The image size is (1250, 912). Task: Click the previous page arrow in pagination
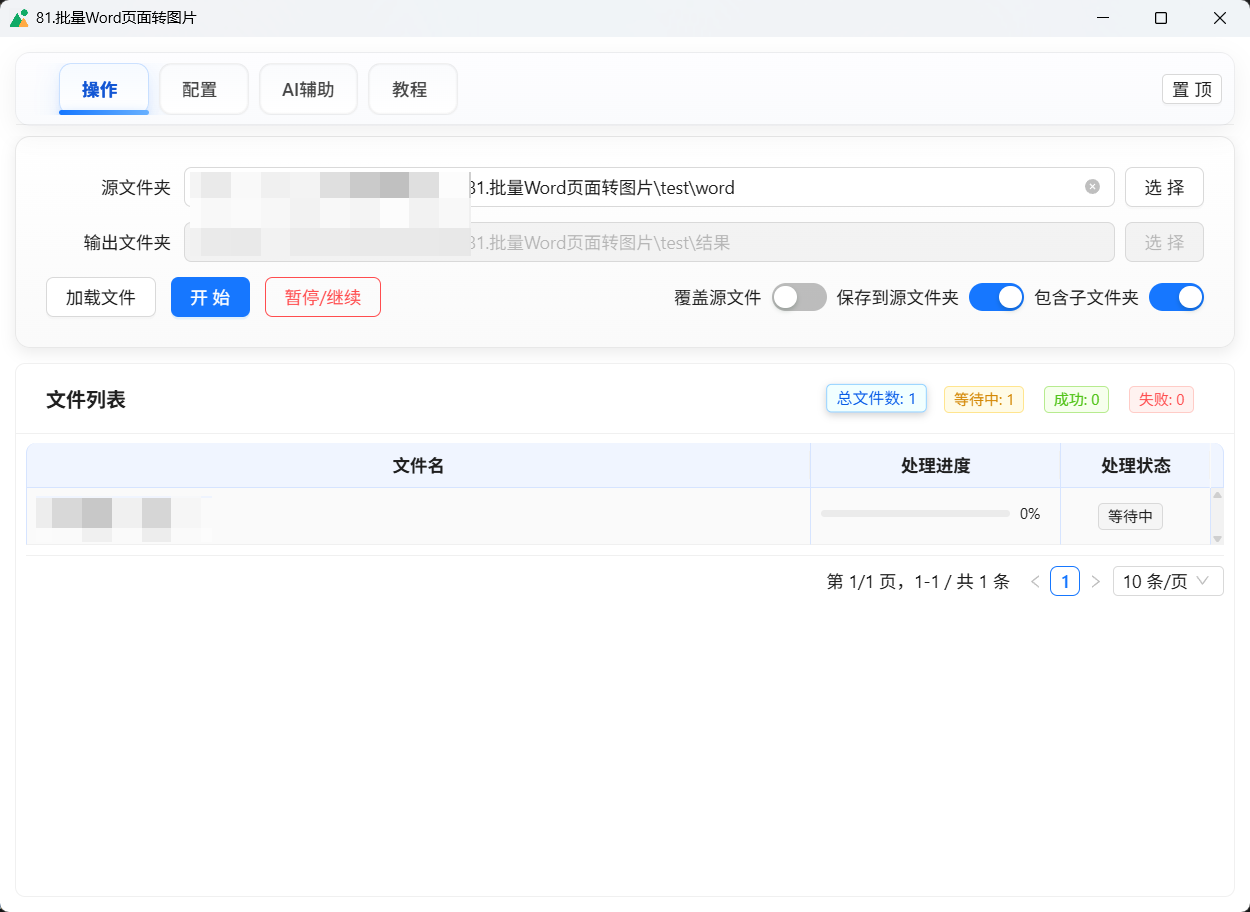(1035, 581)
